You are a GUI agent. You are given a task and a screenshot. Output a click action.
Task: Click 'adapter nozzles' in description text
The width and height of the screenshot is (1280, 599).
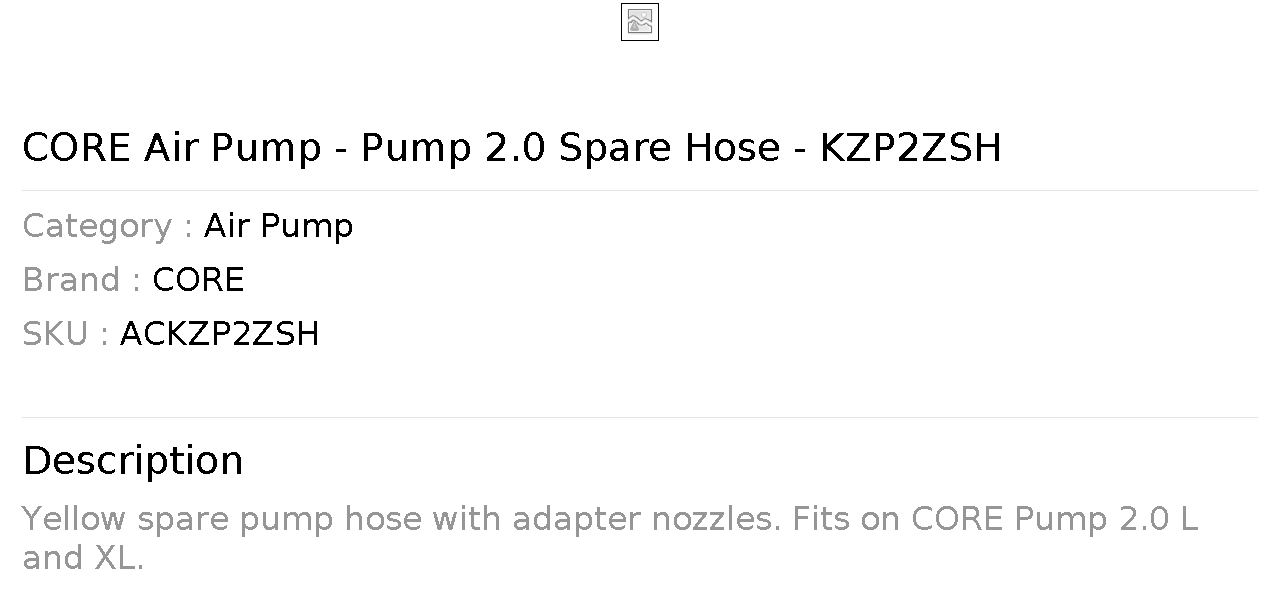(x=646, y=519)
